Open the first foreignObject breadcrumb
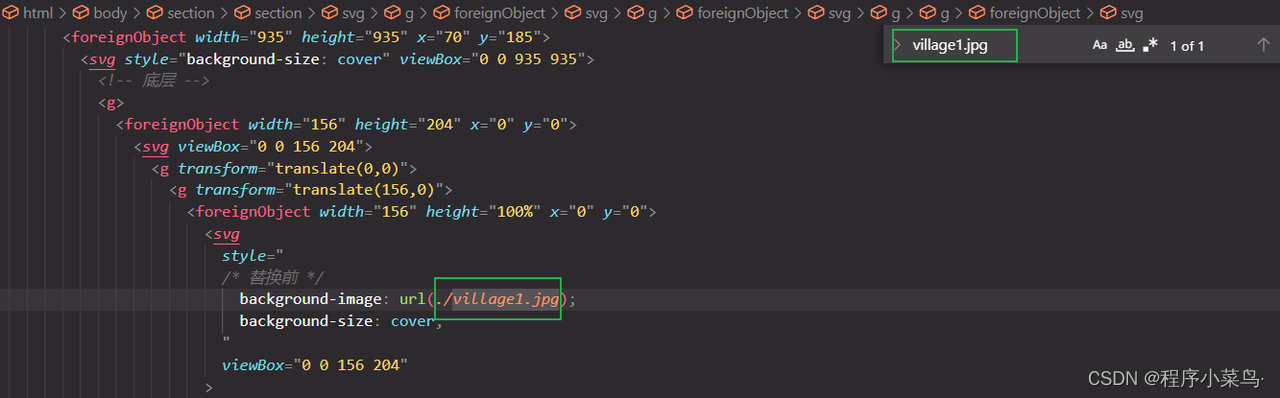This screenshot has width=1280, height=398. pyautogui.click(x=490, y=13)
